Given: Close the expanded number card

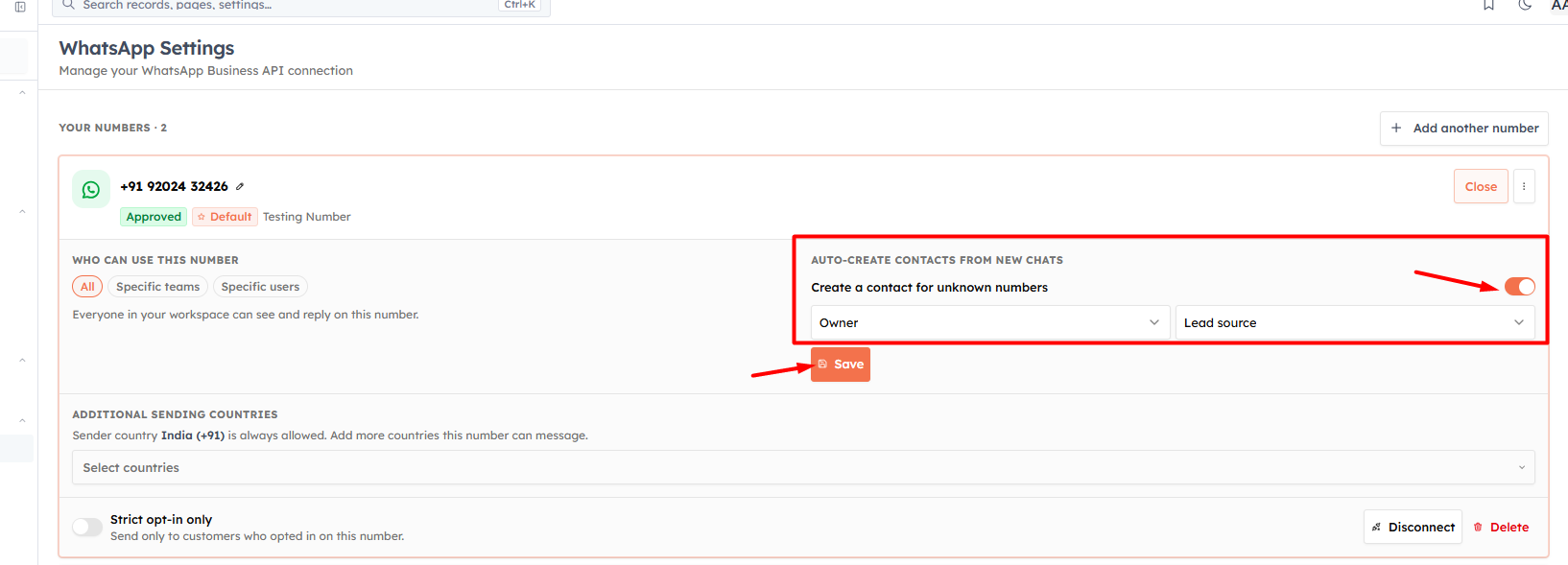Looking at the screenshot, I should click(x=1481, y=186).
